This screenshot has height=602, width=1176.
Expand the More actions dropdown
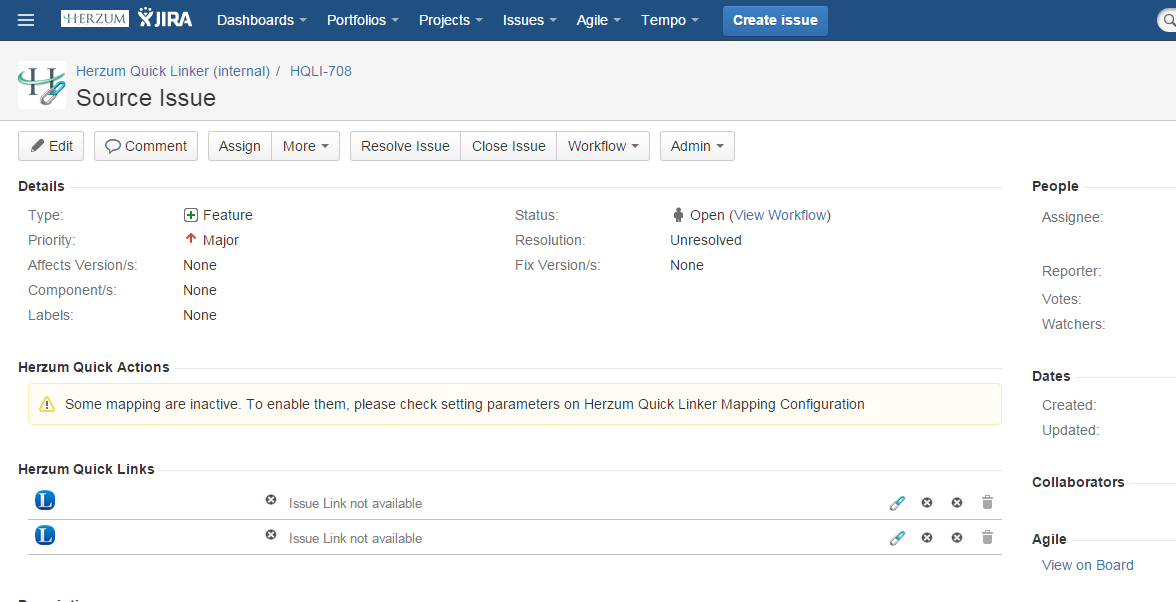click(x=305, y=146)
